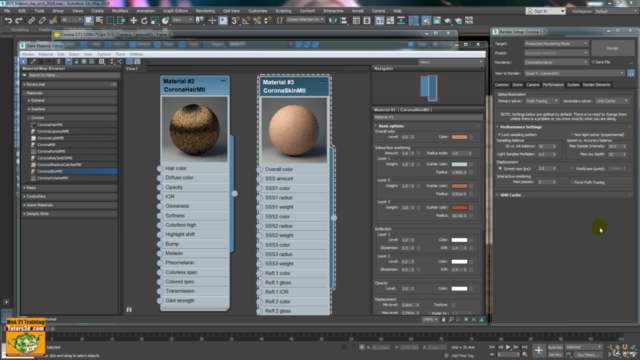Click the Layer 3 Scatter color swatch

tap(459, 208)
